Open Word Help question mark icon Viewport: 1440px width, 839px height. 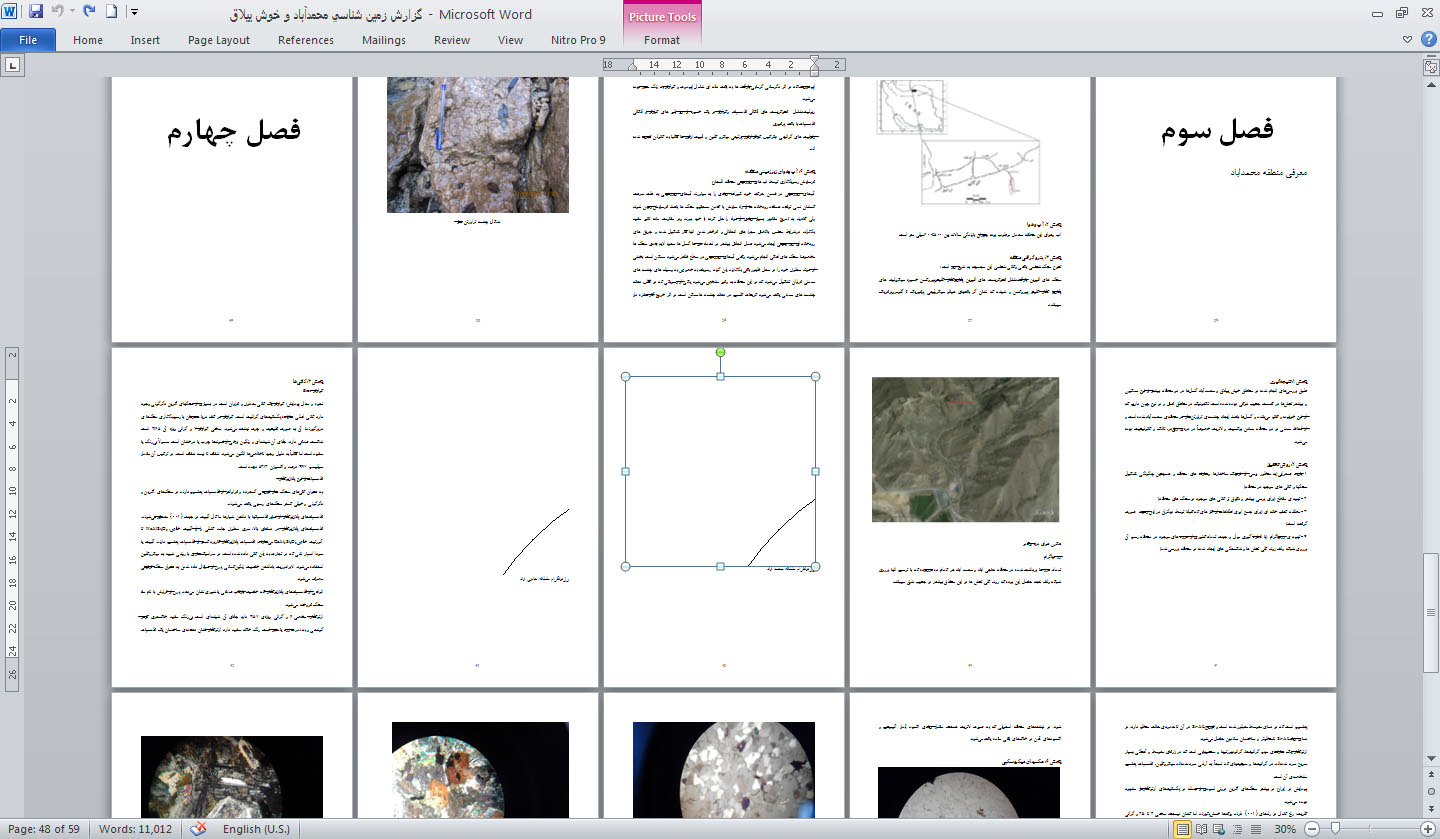point(1427,40)
